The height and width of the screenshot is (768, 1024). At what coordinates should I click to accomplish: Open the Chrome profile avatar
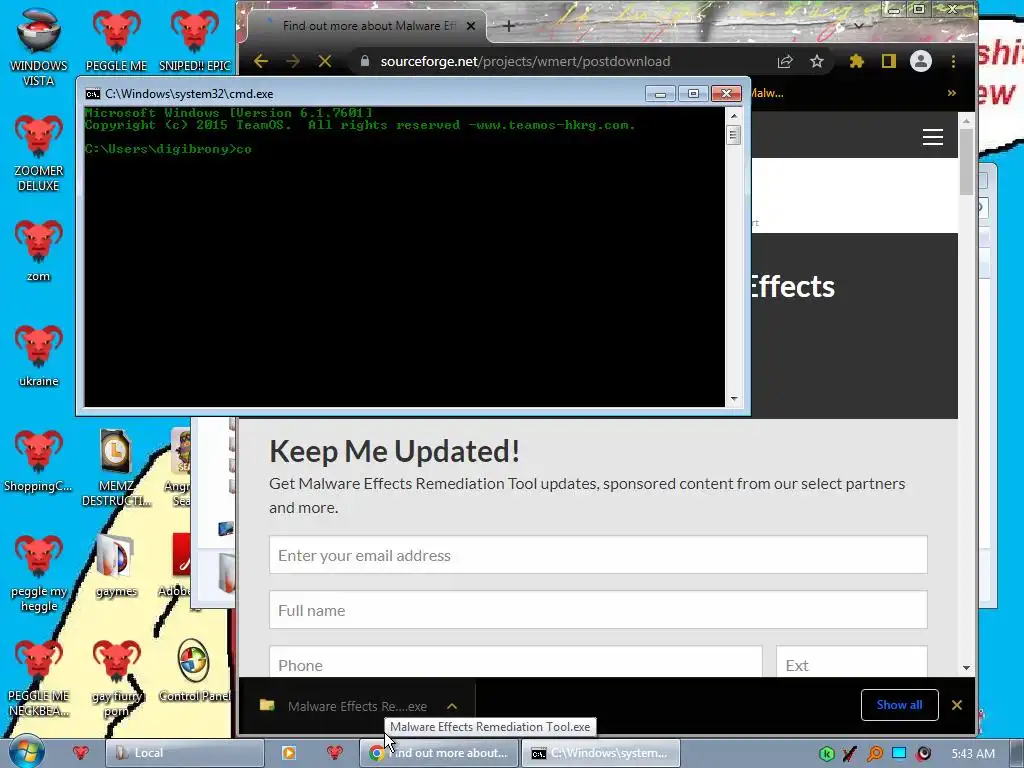[921, 61]
